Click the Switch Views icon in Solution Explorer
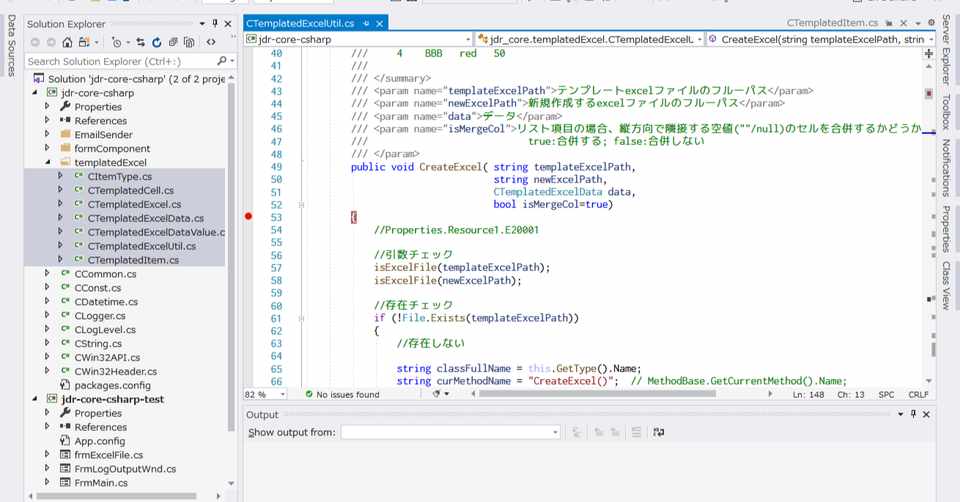The width and height of the screenshot is (960, 502). click(86, 42)
